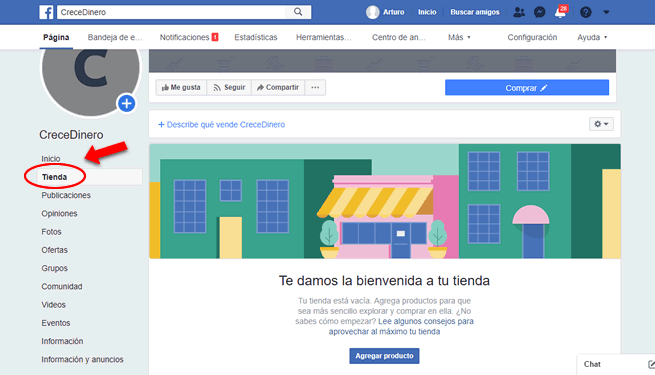Screen dimensions: 655x375
Task: Open the friend requests icon
Action: point(518,12)
